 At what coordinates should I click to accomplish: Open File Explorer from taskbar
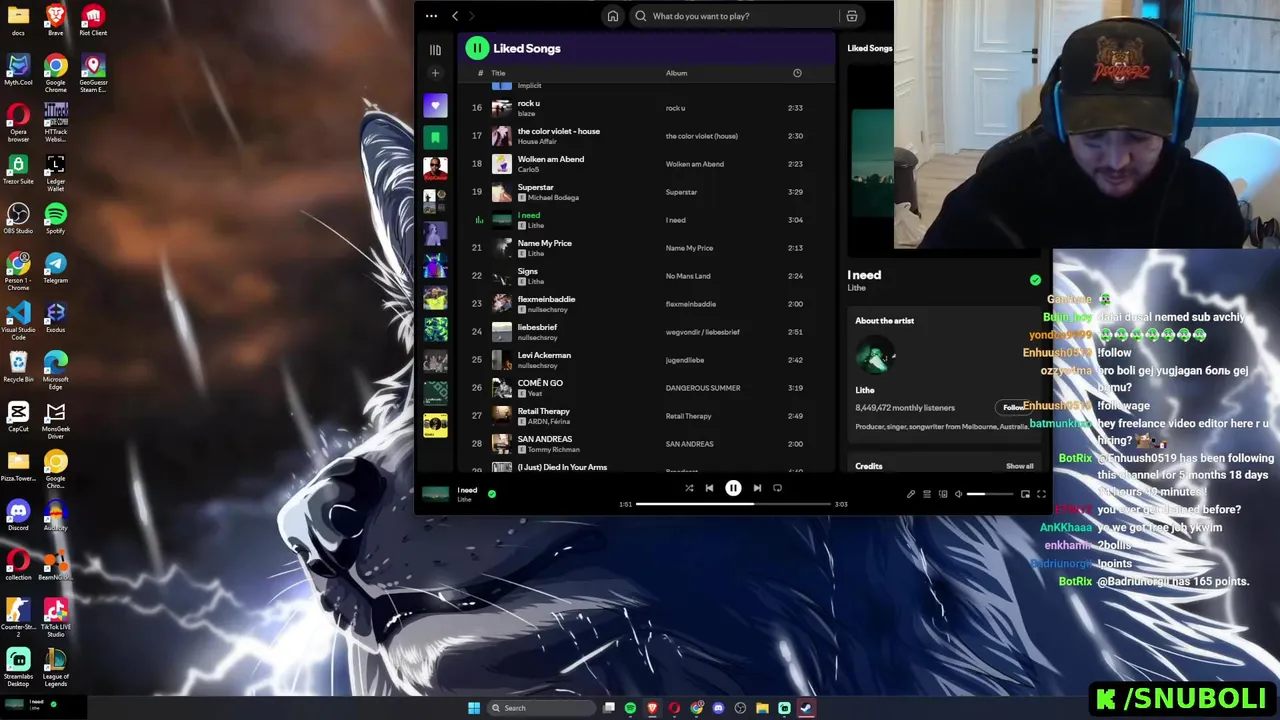pyautogui.click(x=762, y=708)
